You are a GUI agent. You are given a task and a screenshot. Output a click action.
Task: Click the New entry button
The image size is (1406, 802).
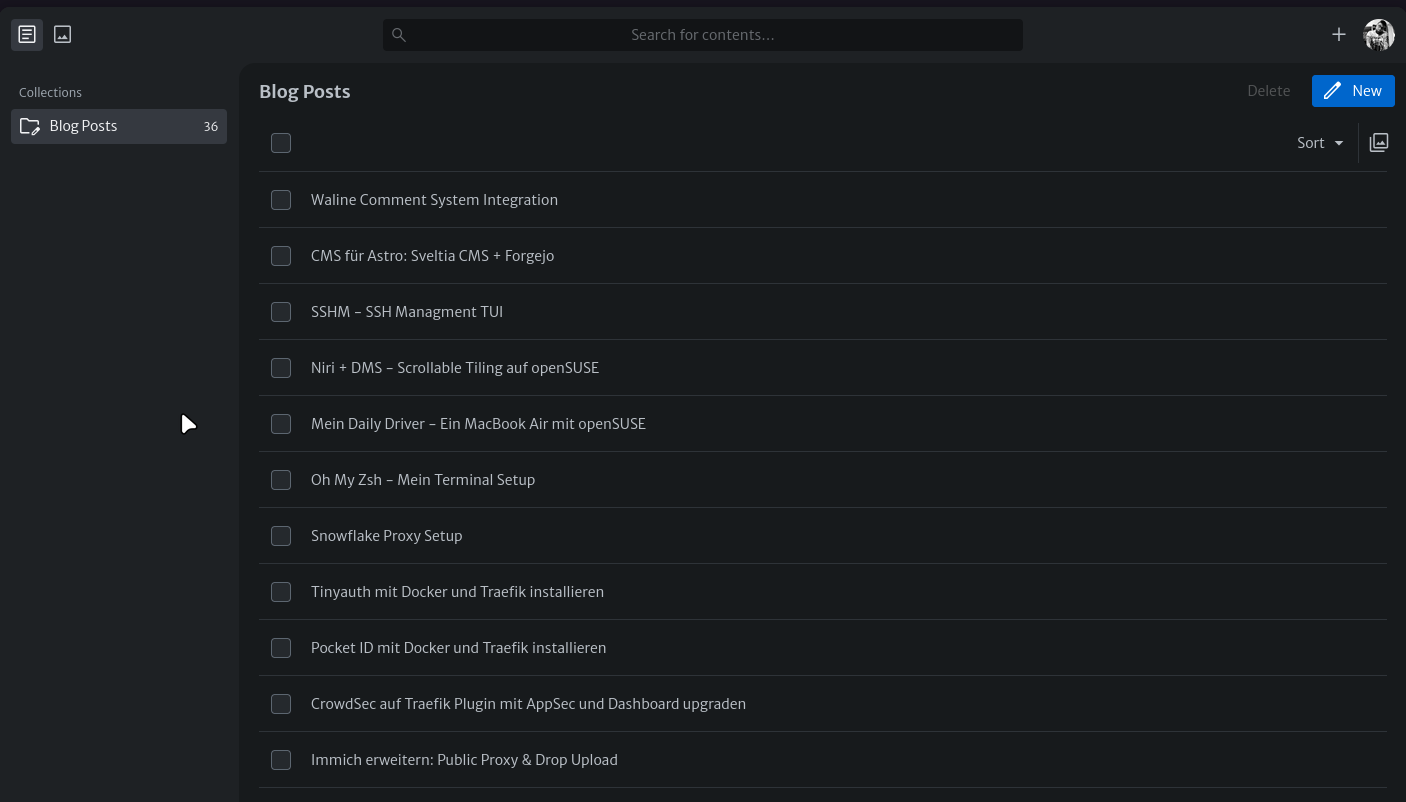tap(1353, 90)
